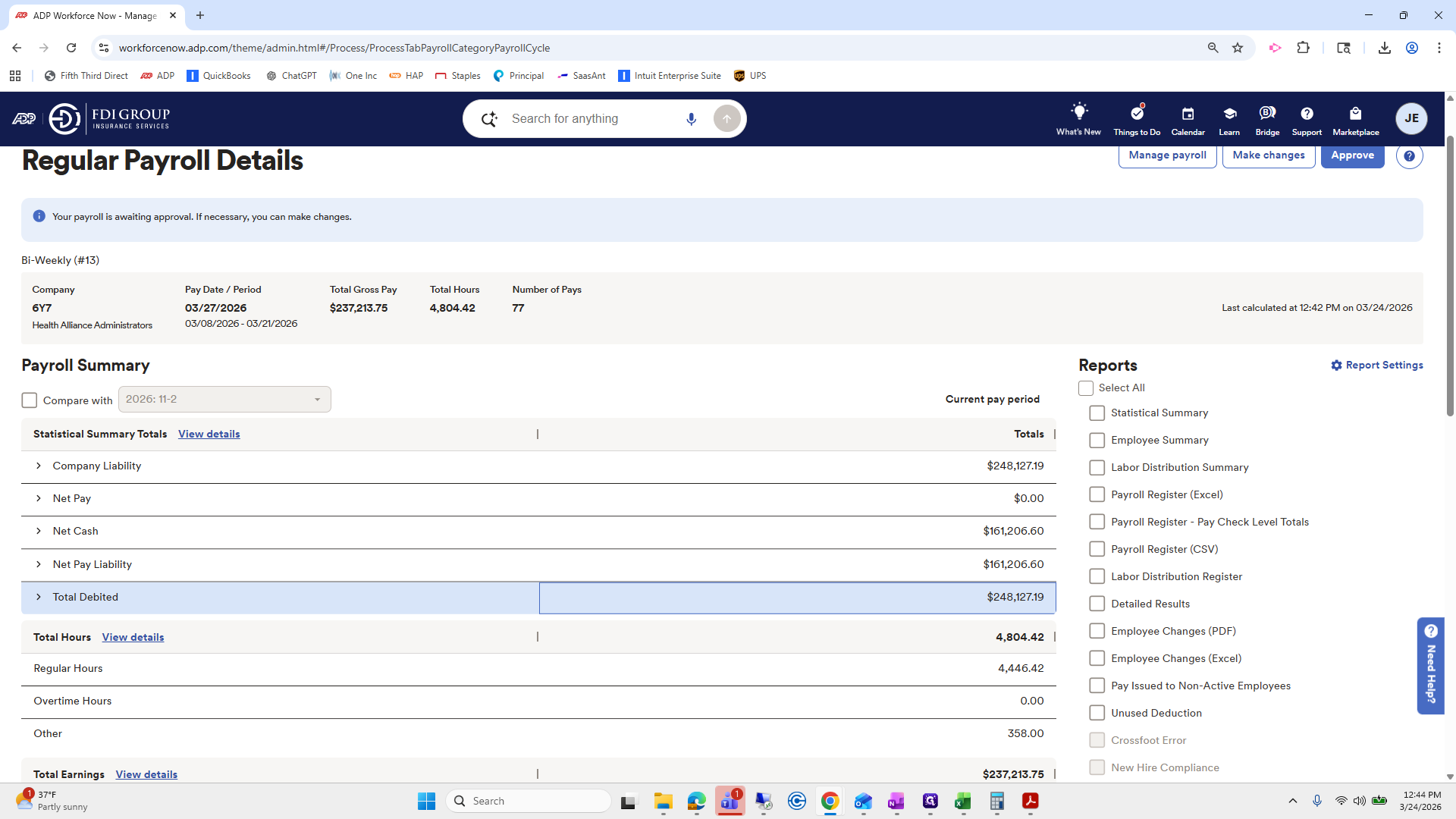Image resolution: width=1456 pixels, height=819 pixels.
Task: Open the 2026: 11-2 comparison dropdown
Action: pyautogui.click(x=224, y=400)
